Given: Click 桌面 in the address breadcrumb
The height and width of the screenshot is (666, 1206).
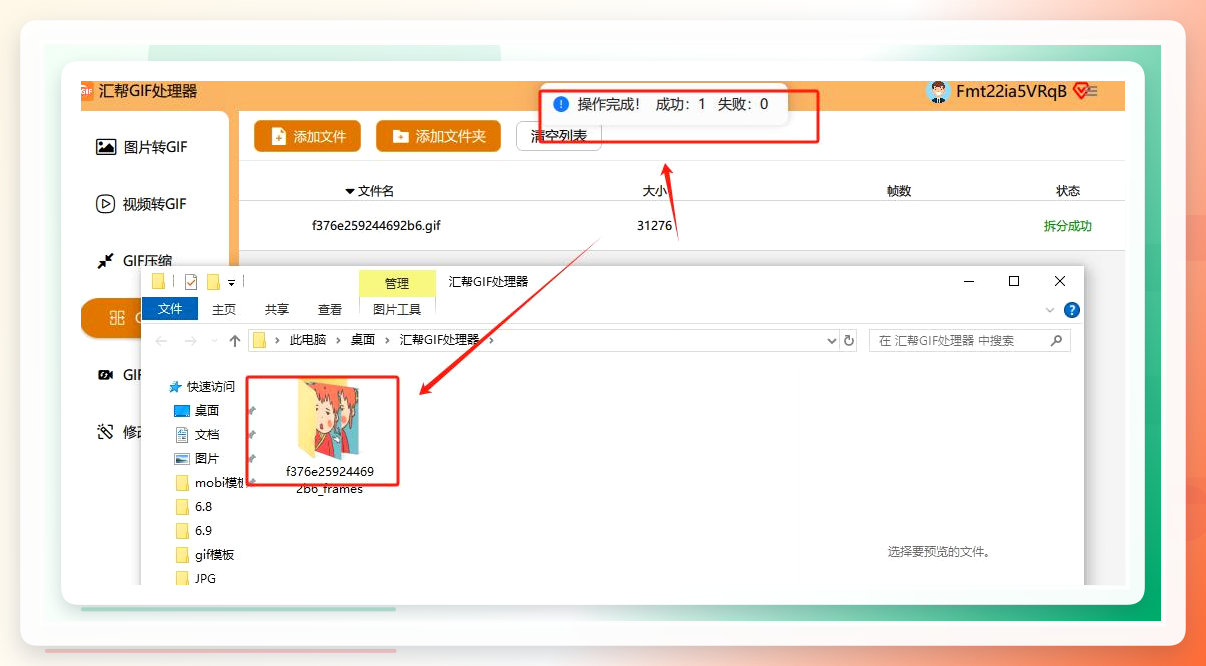Looking at the screenshot, I should [x=362, y=340].
